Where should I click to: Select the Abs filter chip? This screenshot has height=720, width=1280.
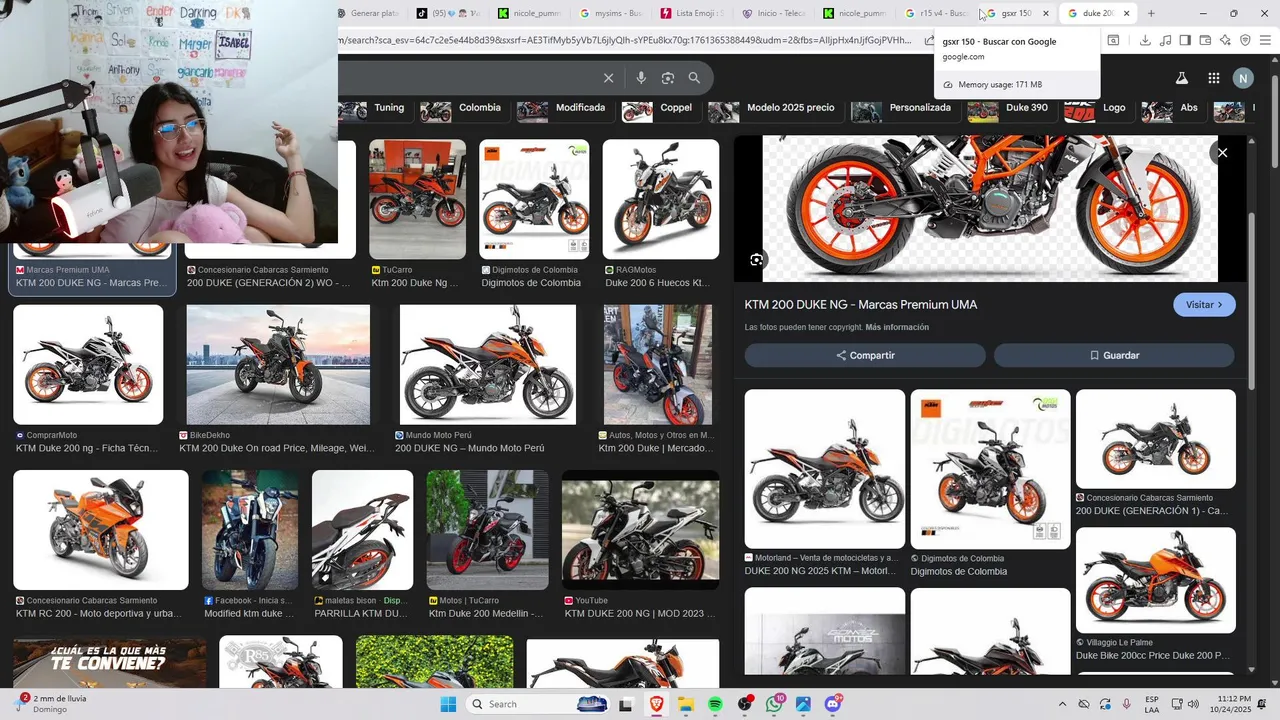point(1172,108)
